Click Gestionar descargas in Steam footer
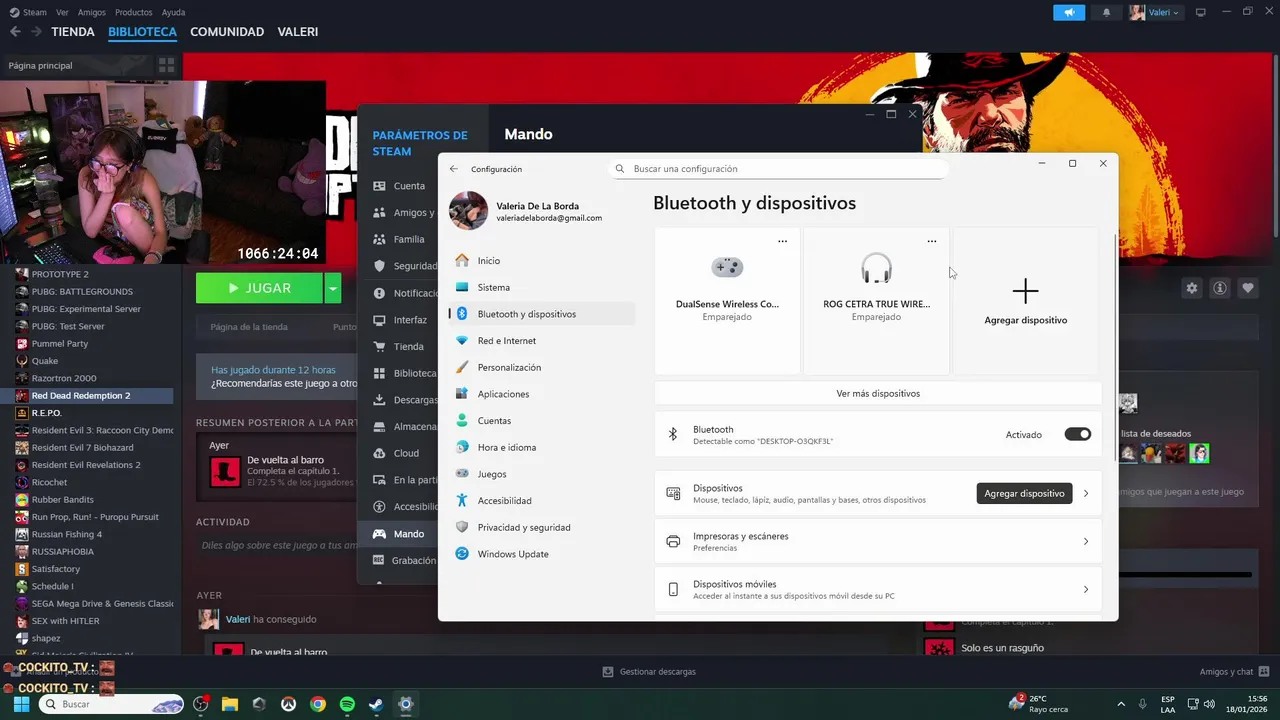The width and height of the screenshot is (1280, 720). (649, 672)
